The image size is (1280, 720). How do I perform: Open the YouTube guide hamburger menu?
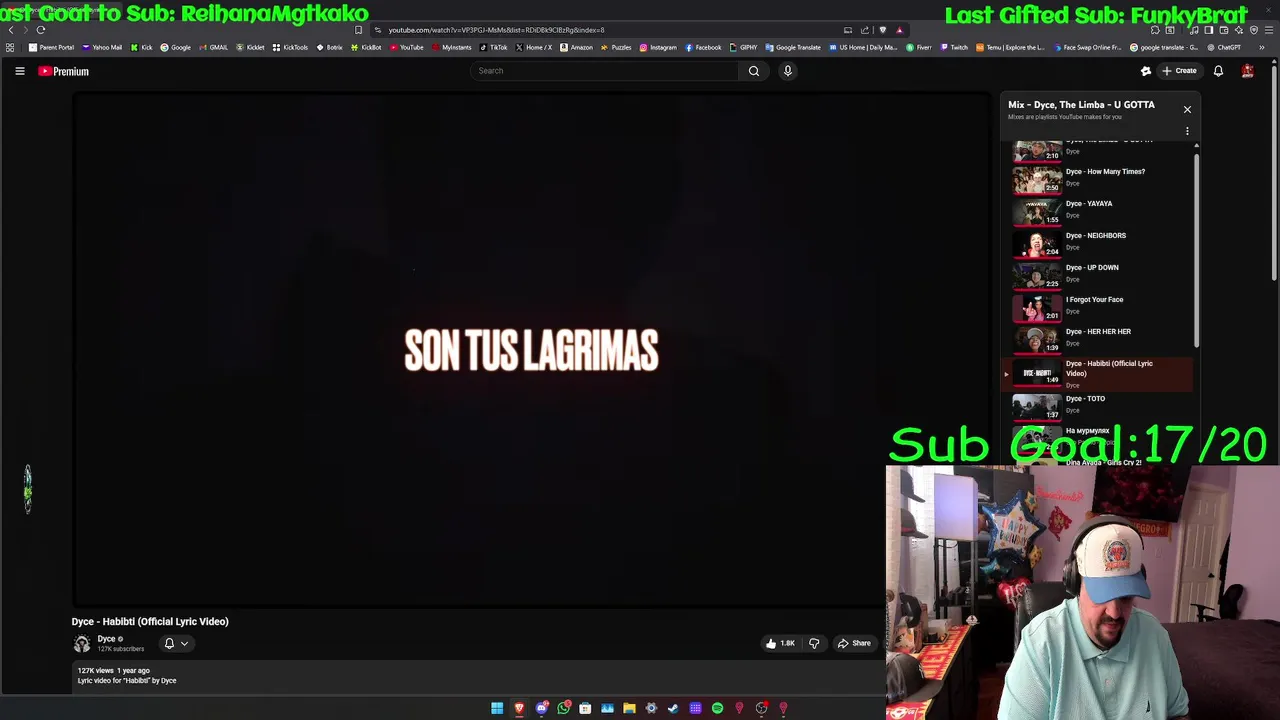19,71
